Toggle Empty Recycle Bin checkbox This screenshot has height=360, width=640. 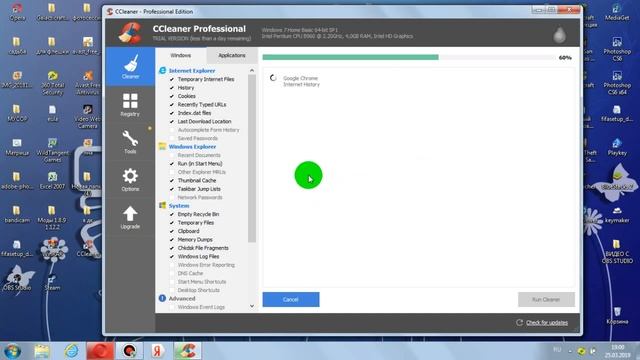pyautogui.click(x=172, y=214)
